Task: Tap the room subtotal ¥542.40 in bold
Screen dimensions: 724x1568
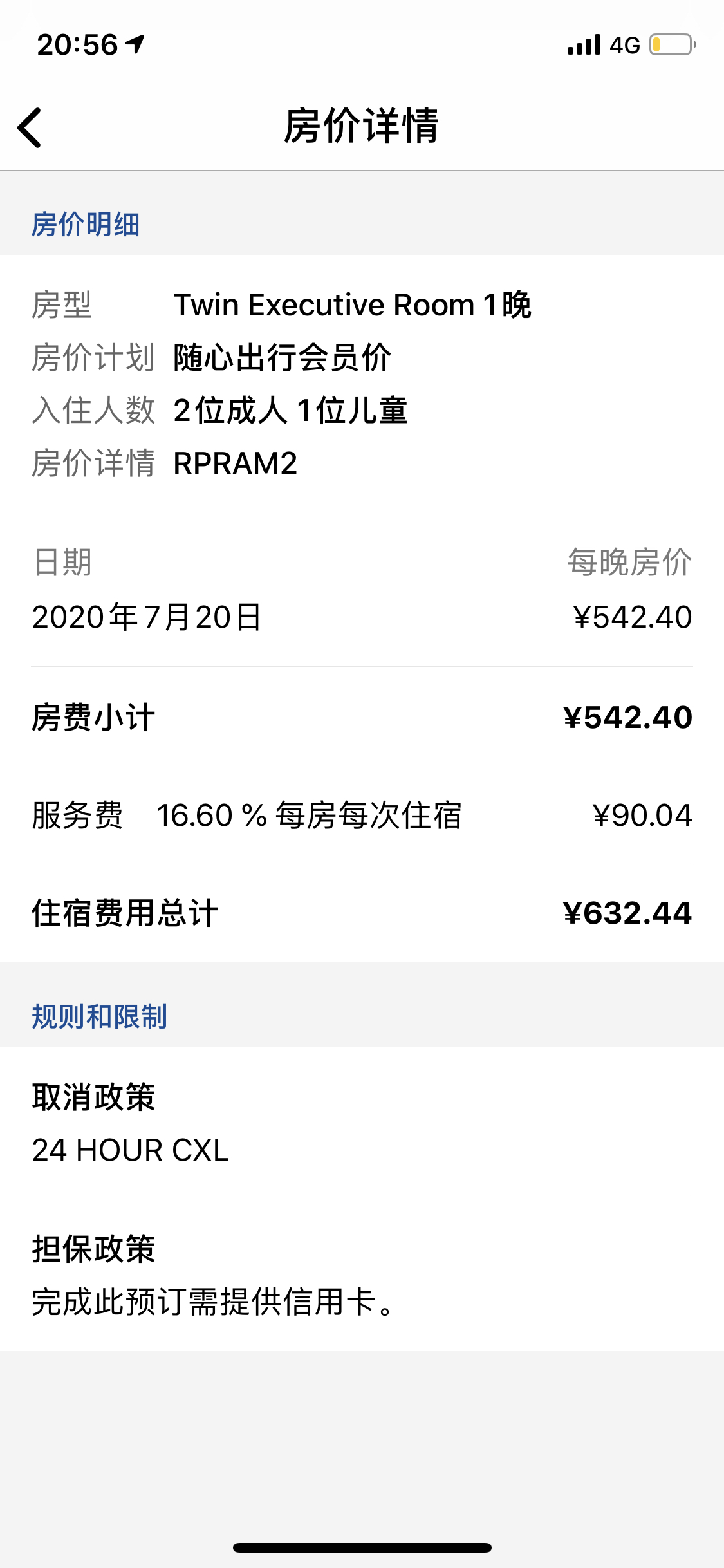Action: pyautogui.click(x=627, y=717)
